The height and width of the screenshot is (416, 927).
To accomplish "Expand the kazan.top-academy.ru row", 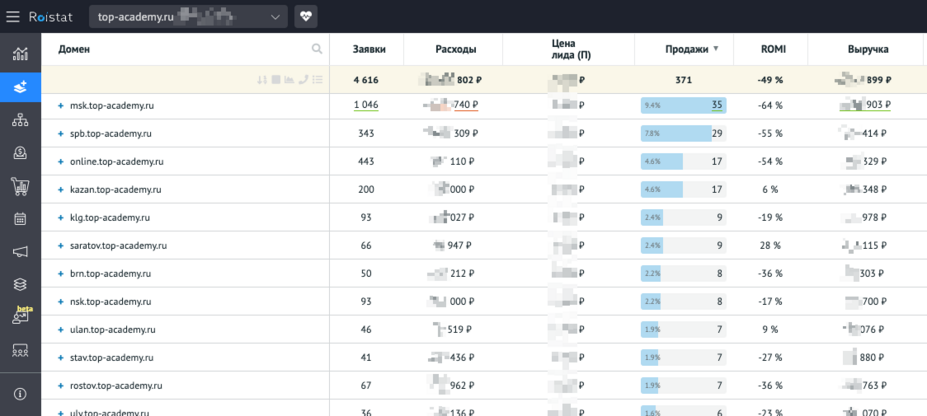I will pyautogui.click(x=61, y=190).
